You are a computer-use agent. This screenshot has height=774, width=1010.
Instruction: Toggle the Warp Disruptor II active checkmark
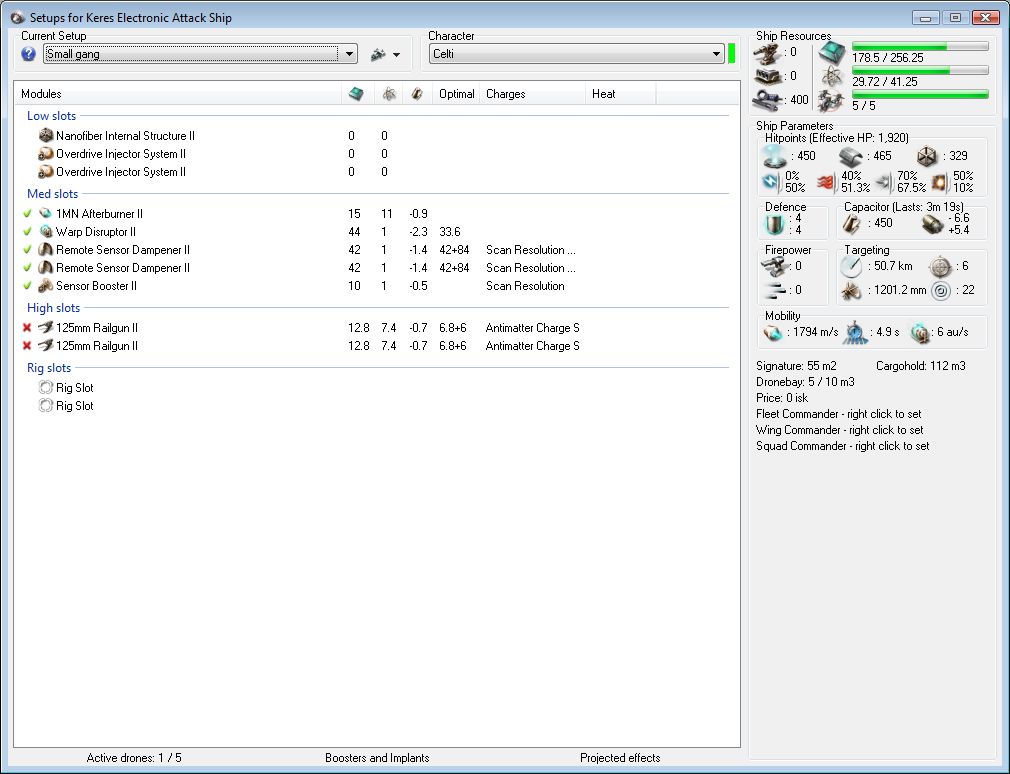(x=27, y=232)
